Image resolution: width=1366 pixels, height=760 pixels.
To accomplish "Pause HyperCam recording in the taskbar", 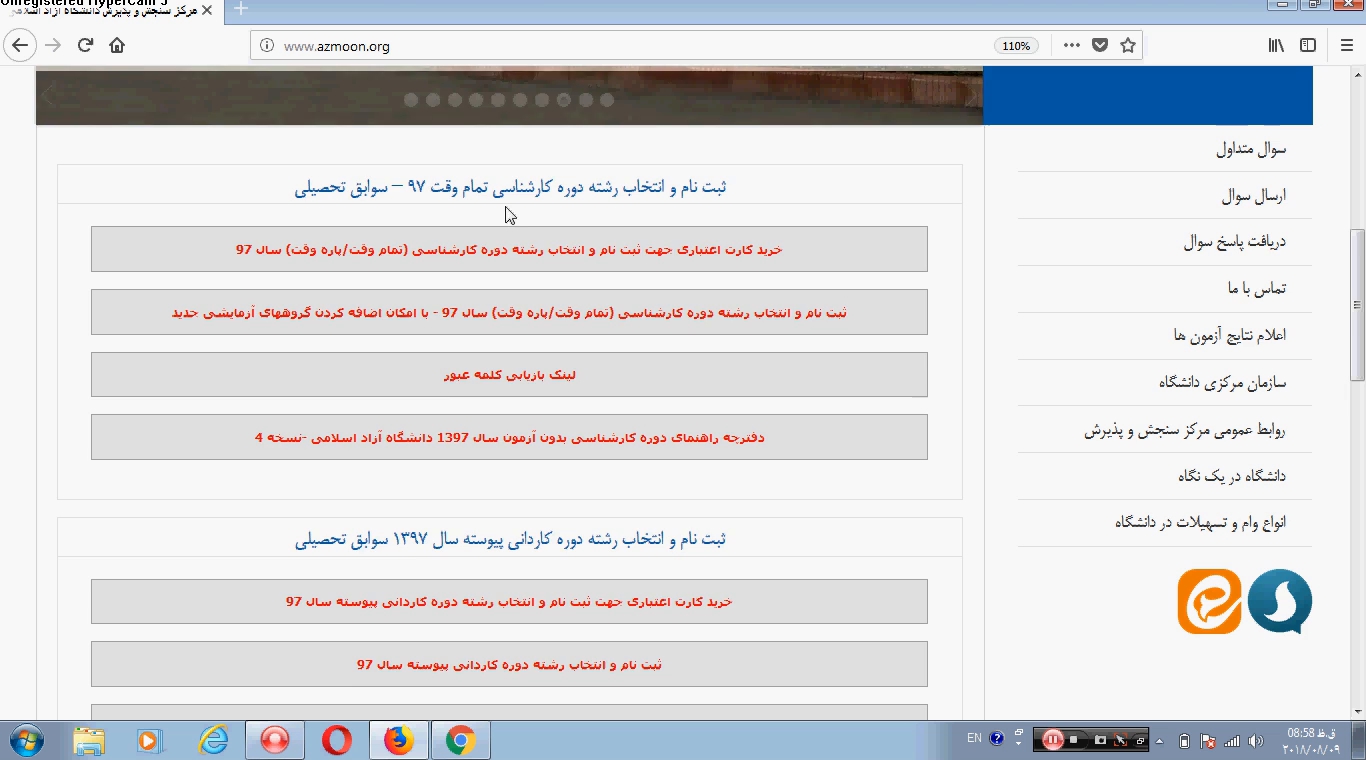I will click(x=1052, y=740).
